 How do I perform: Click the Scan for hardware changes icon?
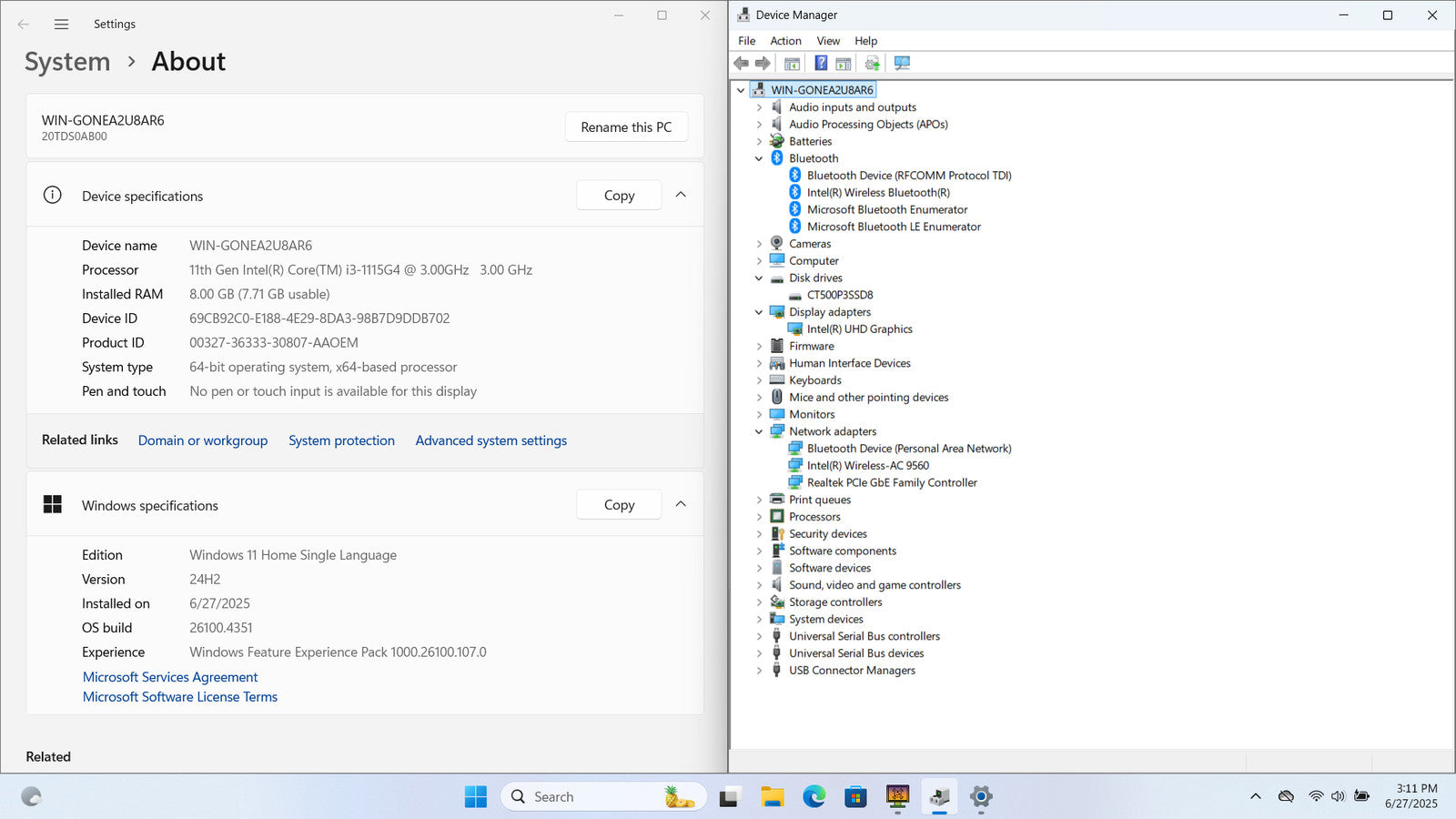(902, 64)
